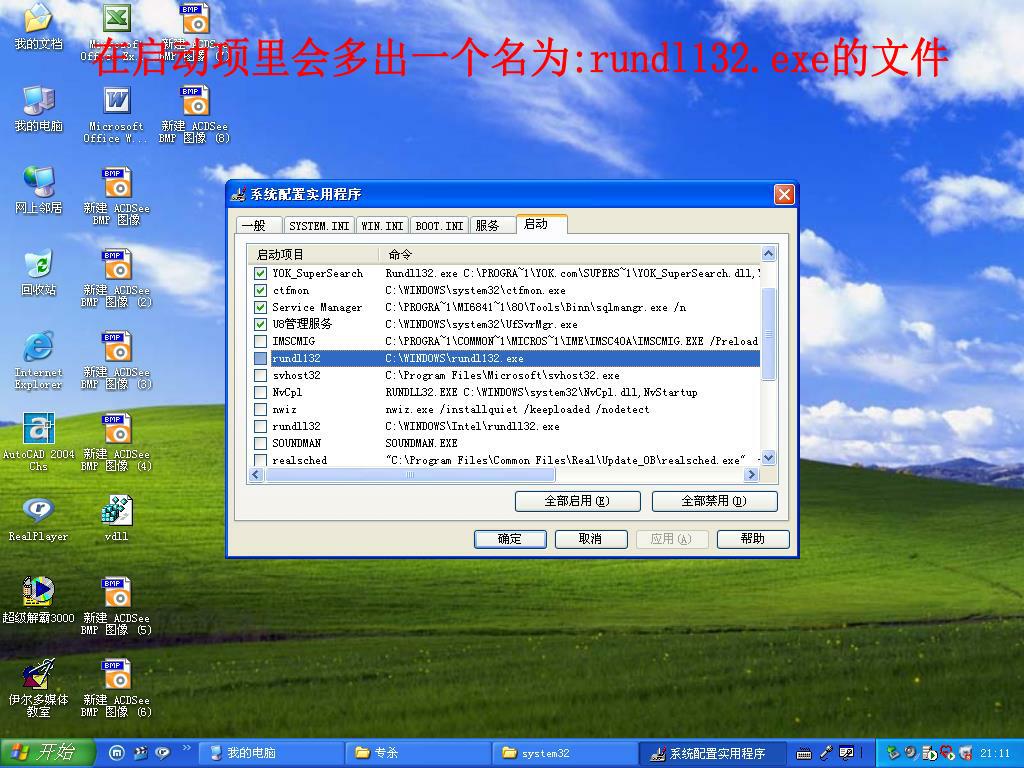Switch to the WIN.INI tab
This screenshot has width=1024, height=768.
[x=382, y=225]
